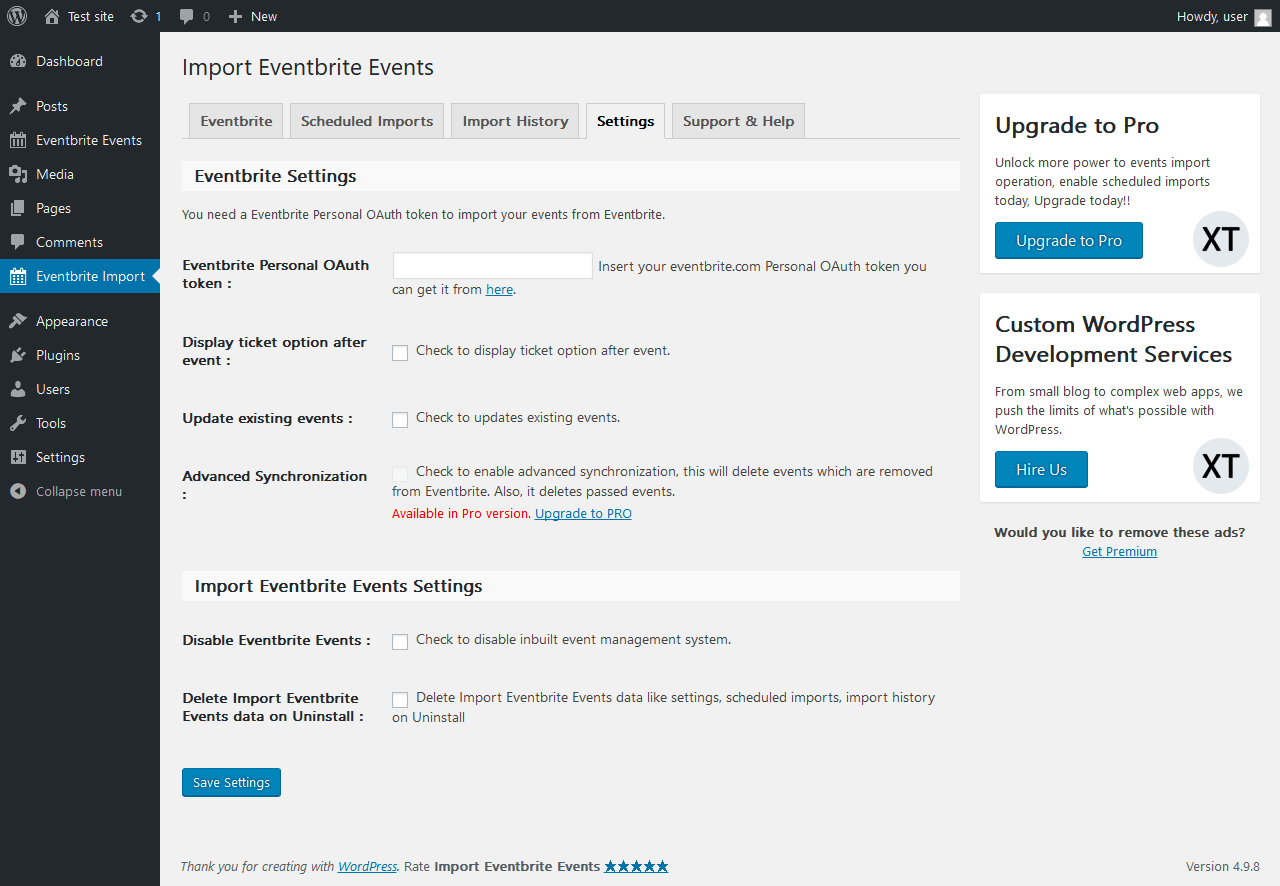Click the Save Settings button
The image size is (1280, 886).
coord(231,782)
